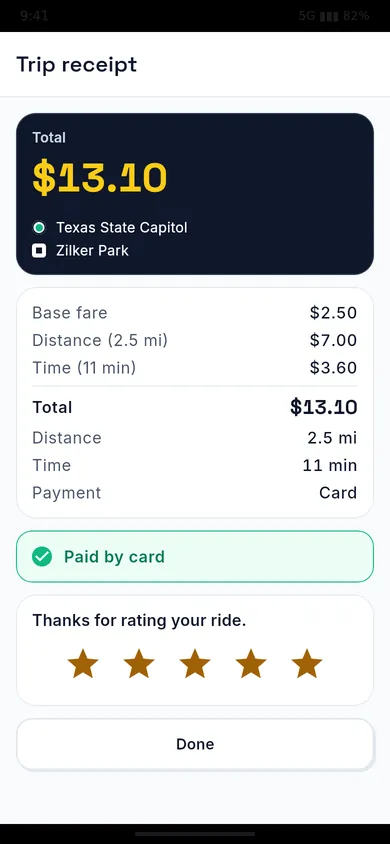Tap the green pickup location dot

tap(39, 228)
